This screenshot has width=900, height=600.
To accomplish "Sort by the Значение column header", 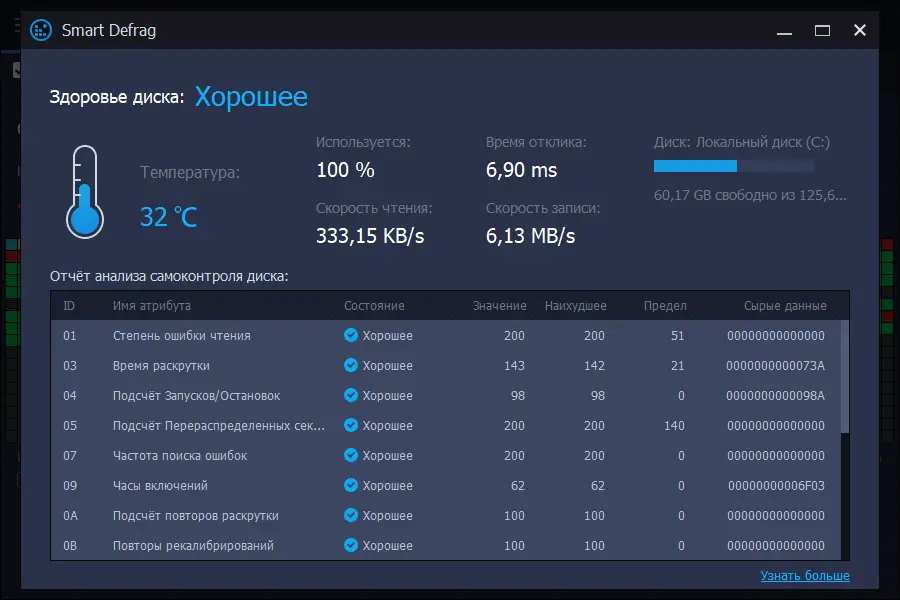I will (x=499, y=306).
